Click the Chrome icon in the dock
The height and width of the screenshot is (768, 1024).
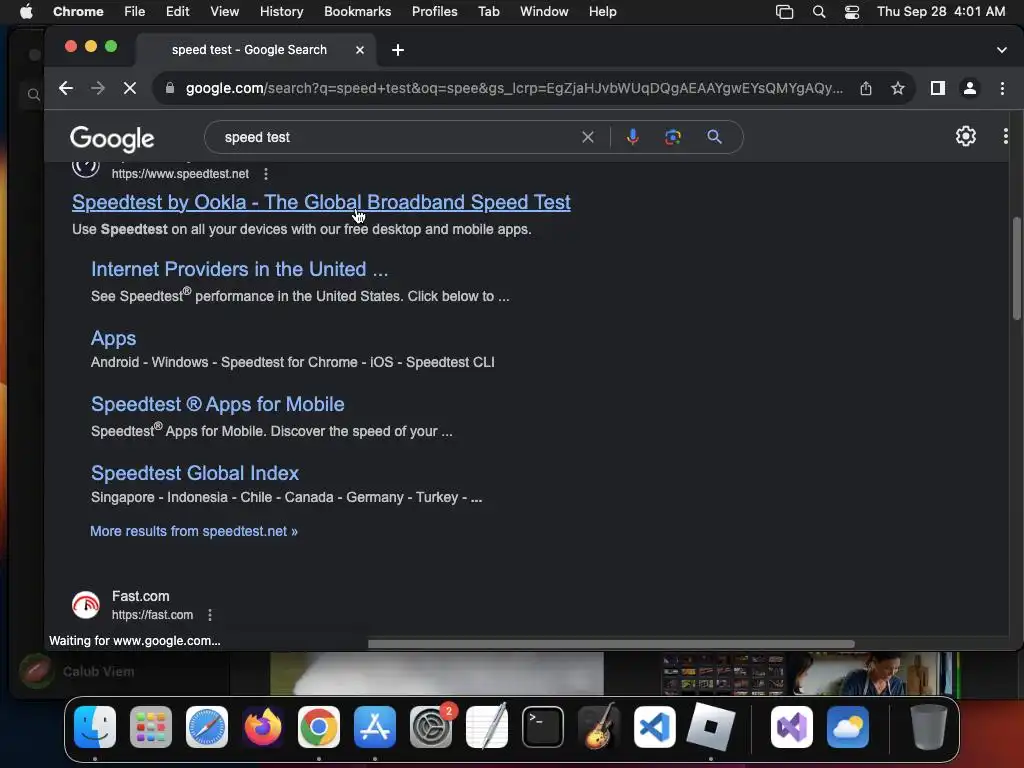pos(319,726)
